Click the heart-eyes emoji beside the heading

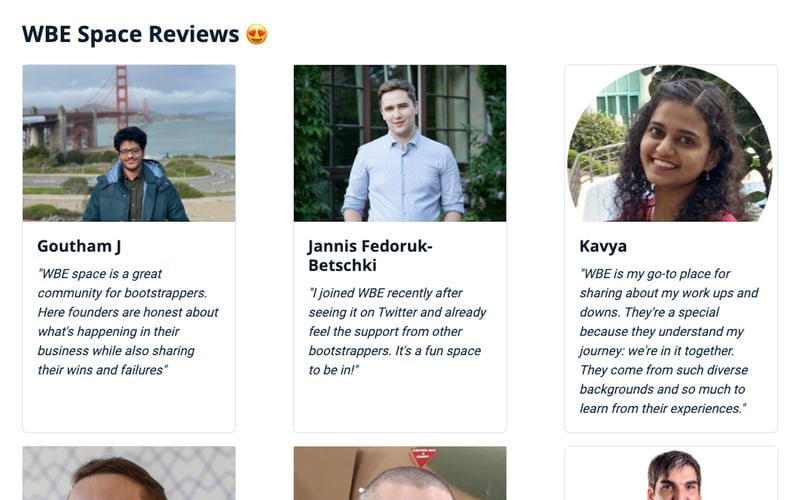[257, 34]
